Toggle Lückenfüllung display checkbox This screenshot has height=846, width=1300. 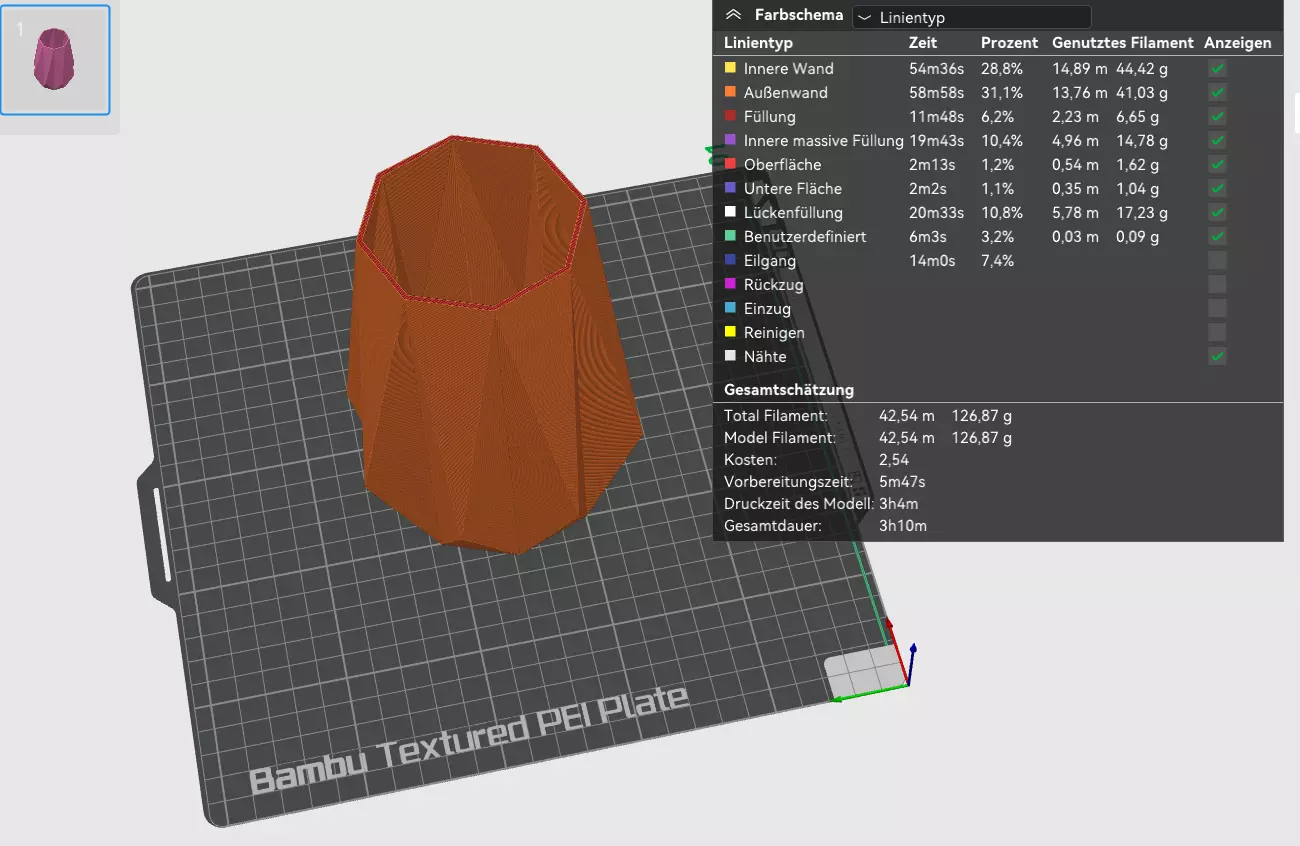[1217, 213]
